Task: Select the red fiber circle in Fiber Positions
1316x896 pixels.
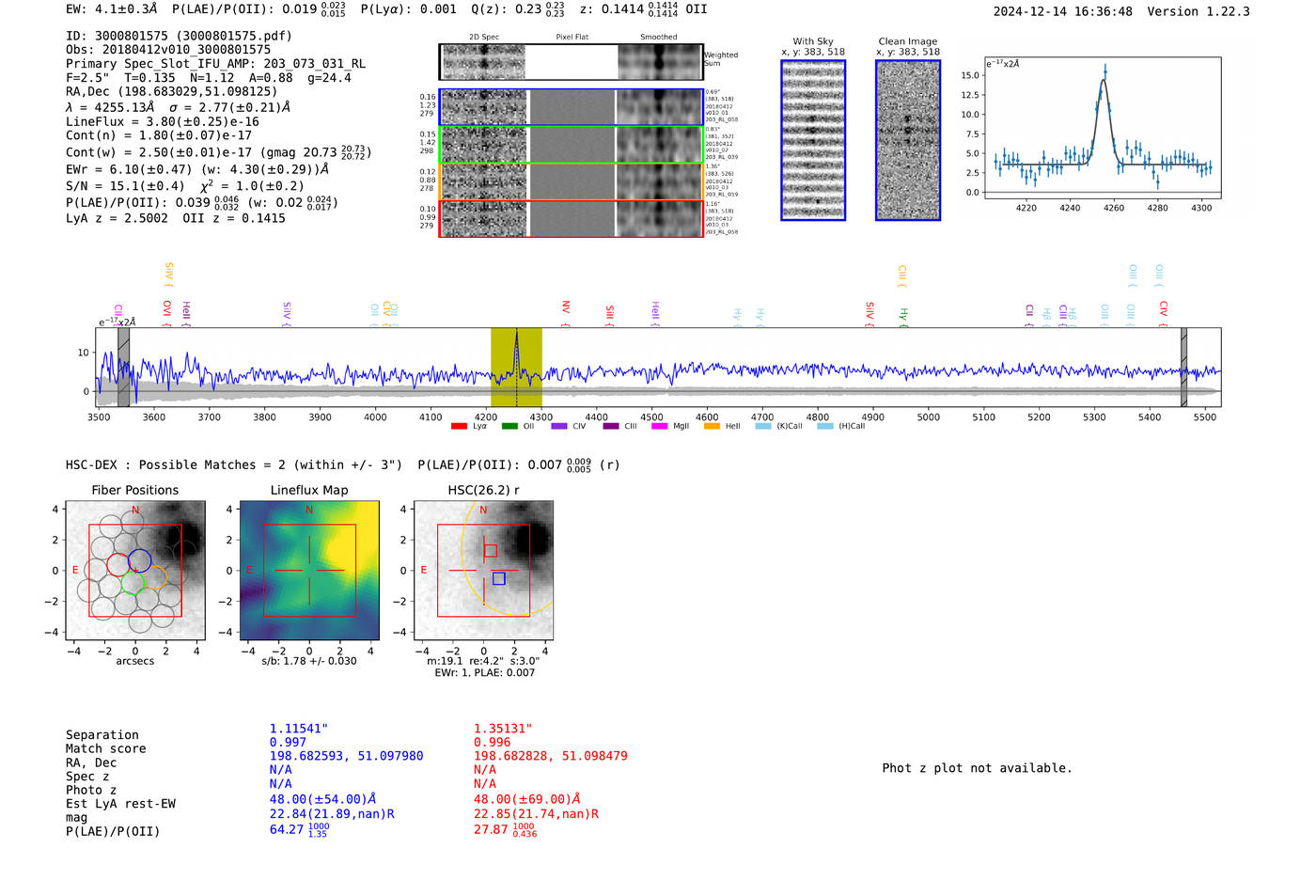Action: 118,565
